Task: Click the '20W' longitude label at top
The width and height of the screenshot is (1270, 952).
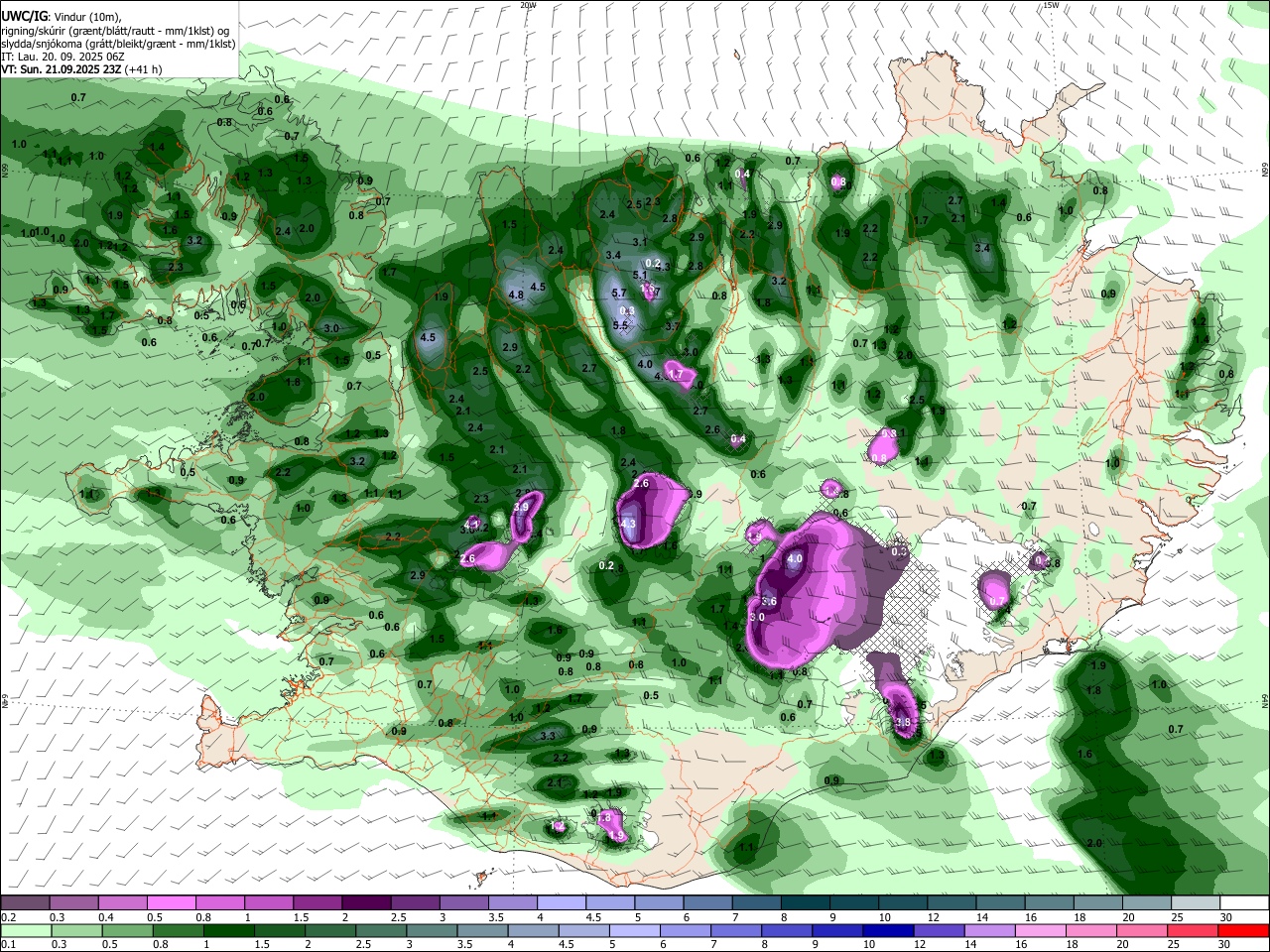Action: (x=528, y=5)
